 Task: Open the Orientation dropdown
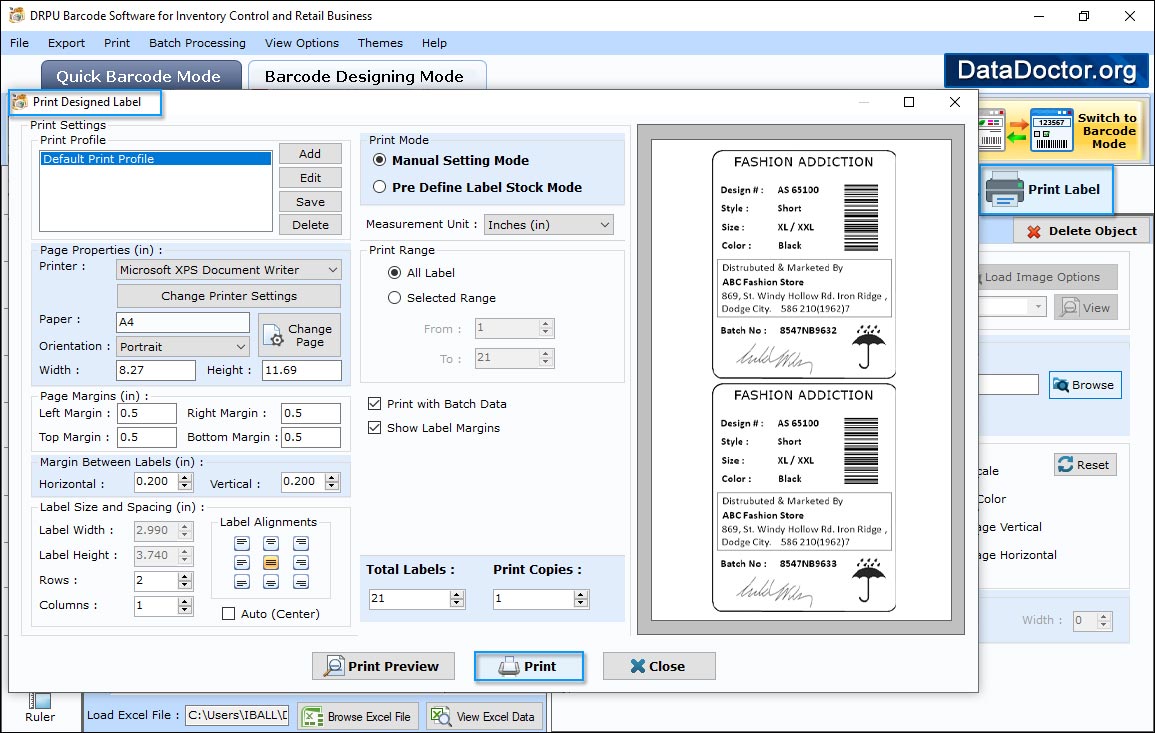pyautogui.click(x=183, y=346)
